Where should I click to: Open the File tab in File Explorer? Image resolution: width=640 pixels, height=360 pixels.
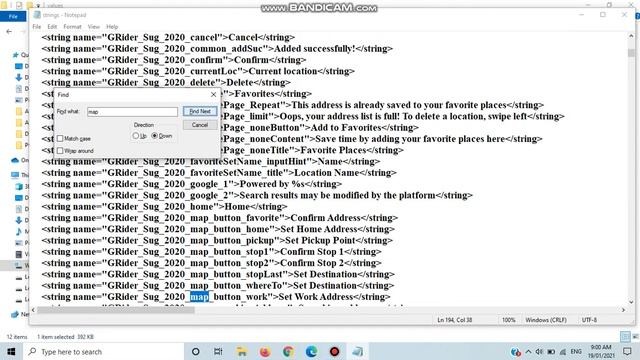[13, 16]
